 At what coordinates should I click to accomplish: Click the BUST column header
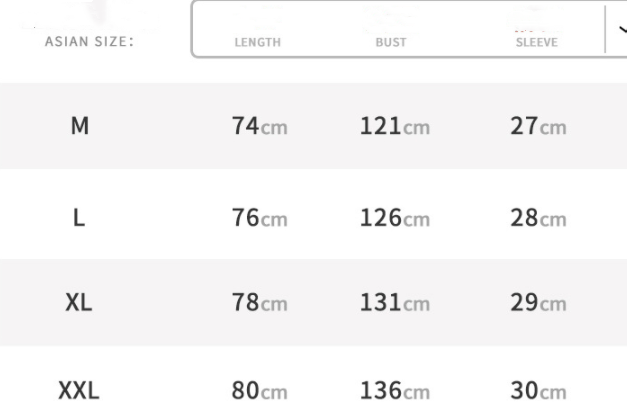pyautogui.click(x=383, y=43)
